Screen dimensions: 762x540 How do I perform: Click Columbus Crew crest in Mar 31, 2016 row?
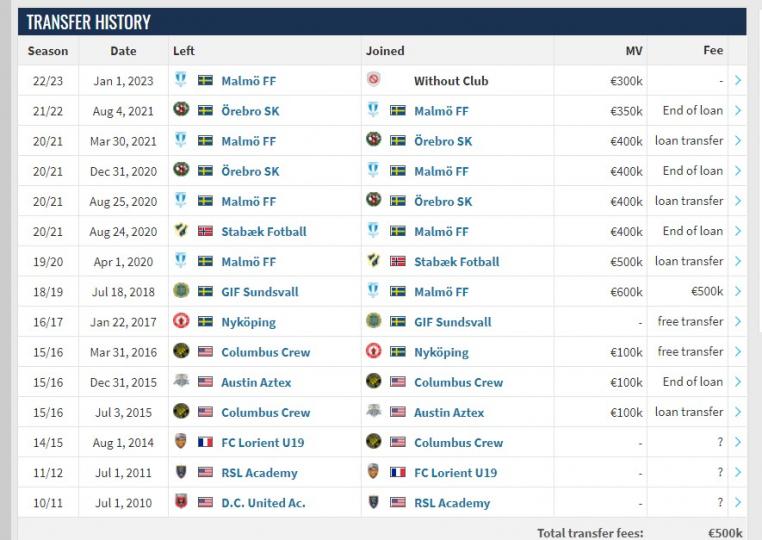click(181, 352)
